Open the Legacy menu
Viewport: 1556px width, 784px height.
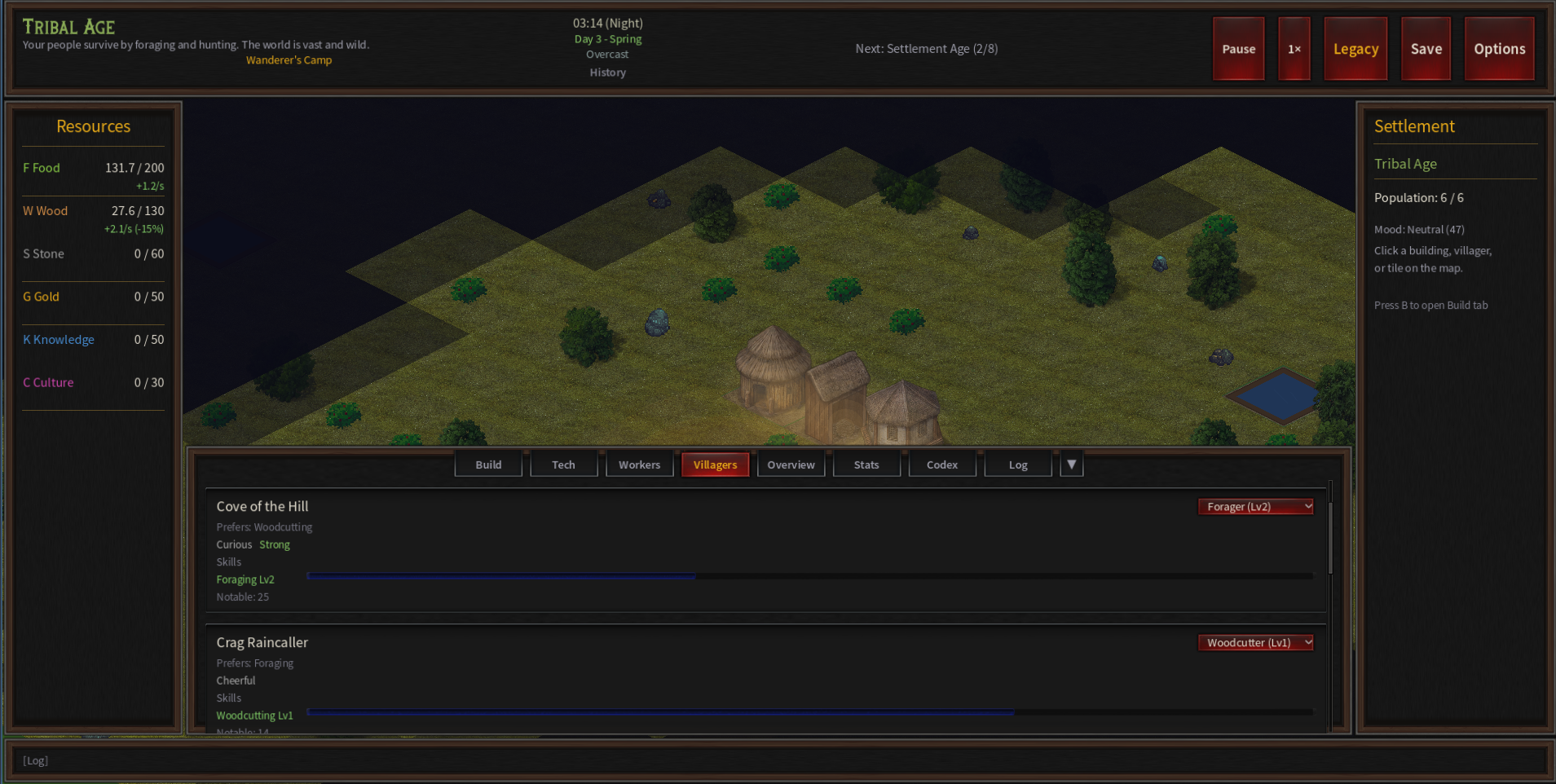[x=1355, y=49]
